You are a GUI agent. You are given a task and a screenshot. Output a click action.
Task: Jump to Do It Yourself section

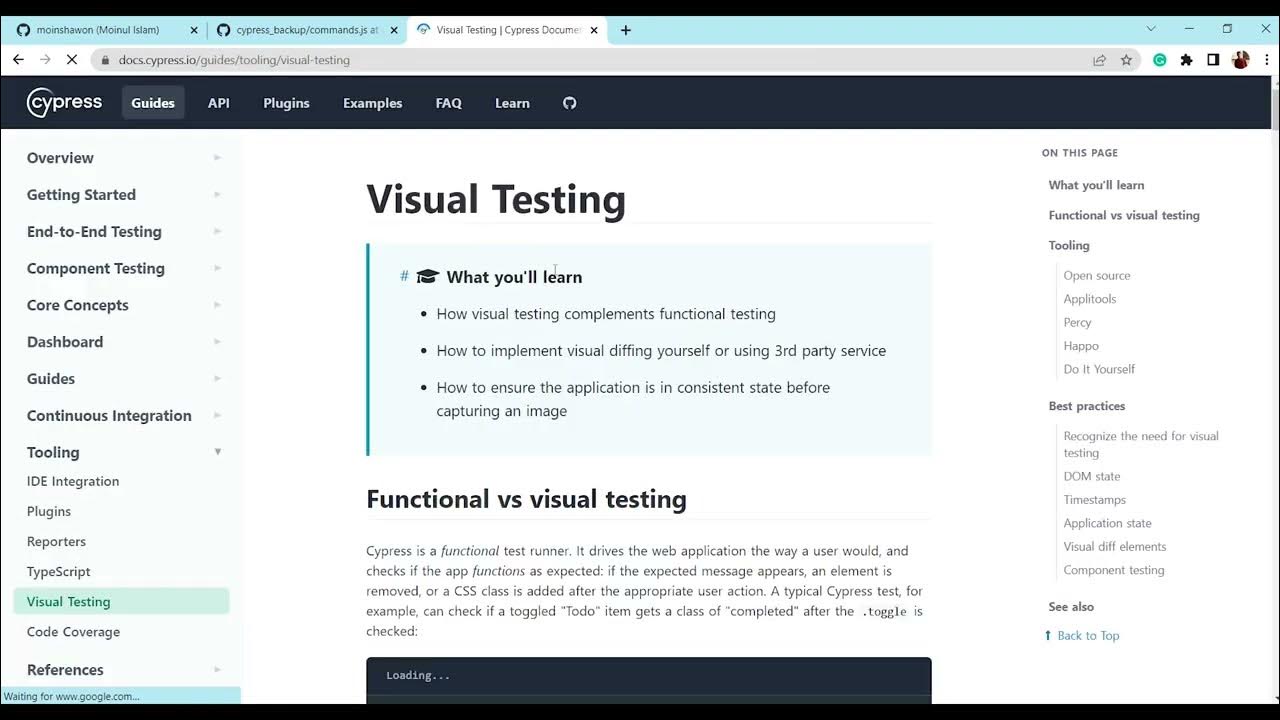(1099, 369)
